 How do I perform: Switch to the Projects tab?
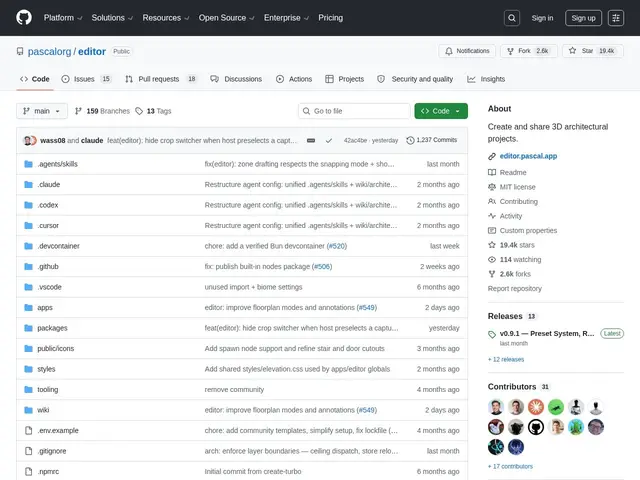[x=344, y=79]
